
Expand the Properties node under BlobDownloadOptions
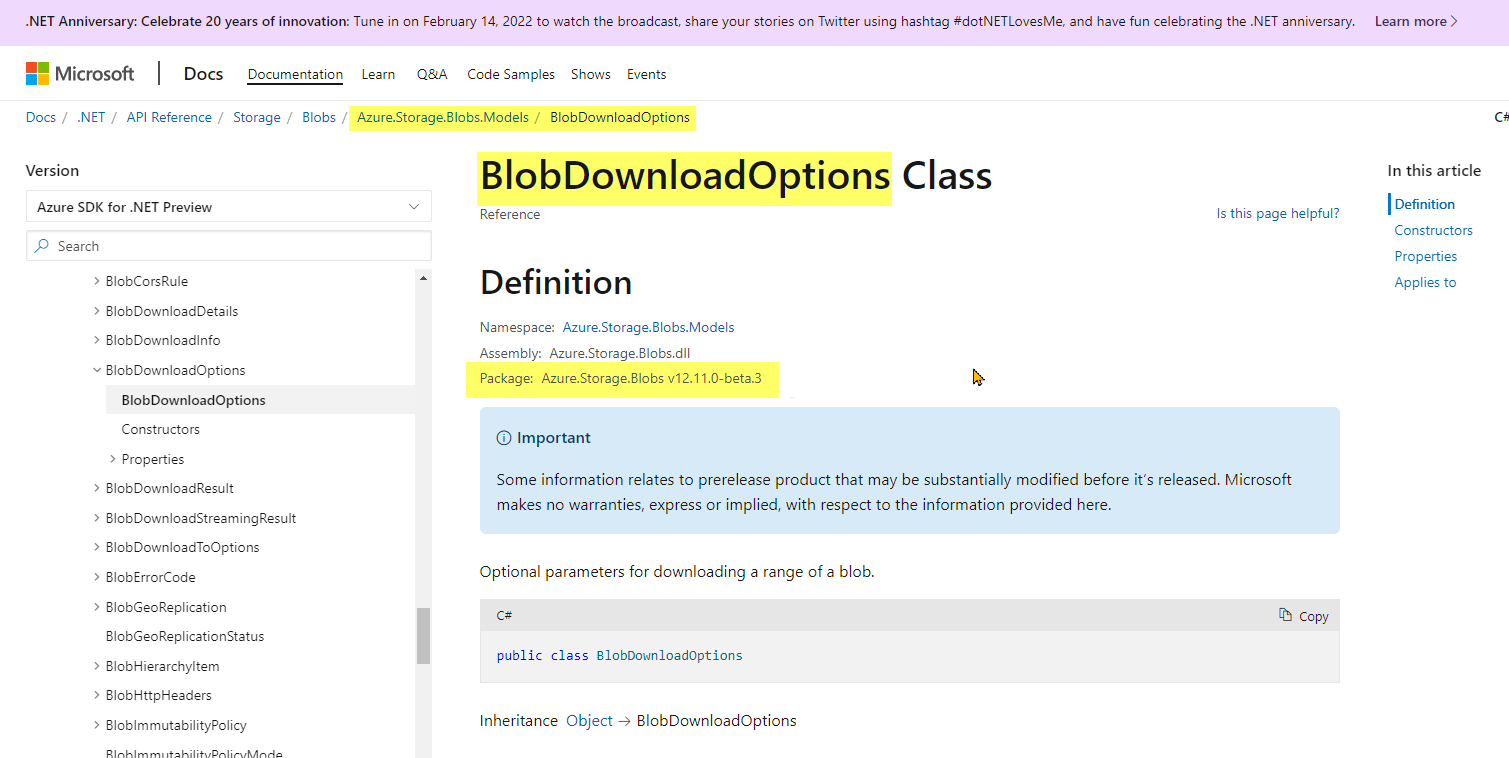point(111,458)
